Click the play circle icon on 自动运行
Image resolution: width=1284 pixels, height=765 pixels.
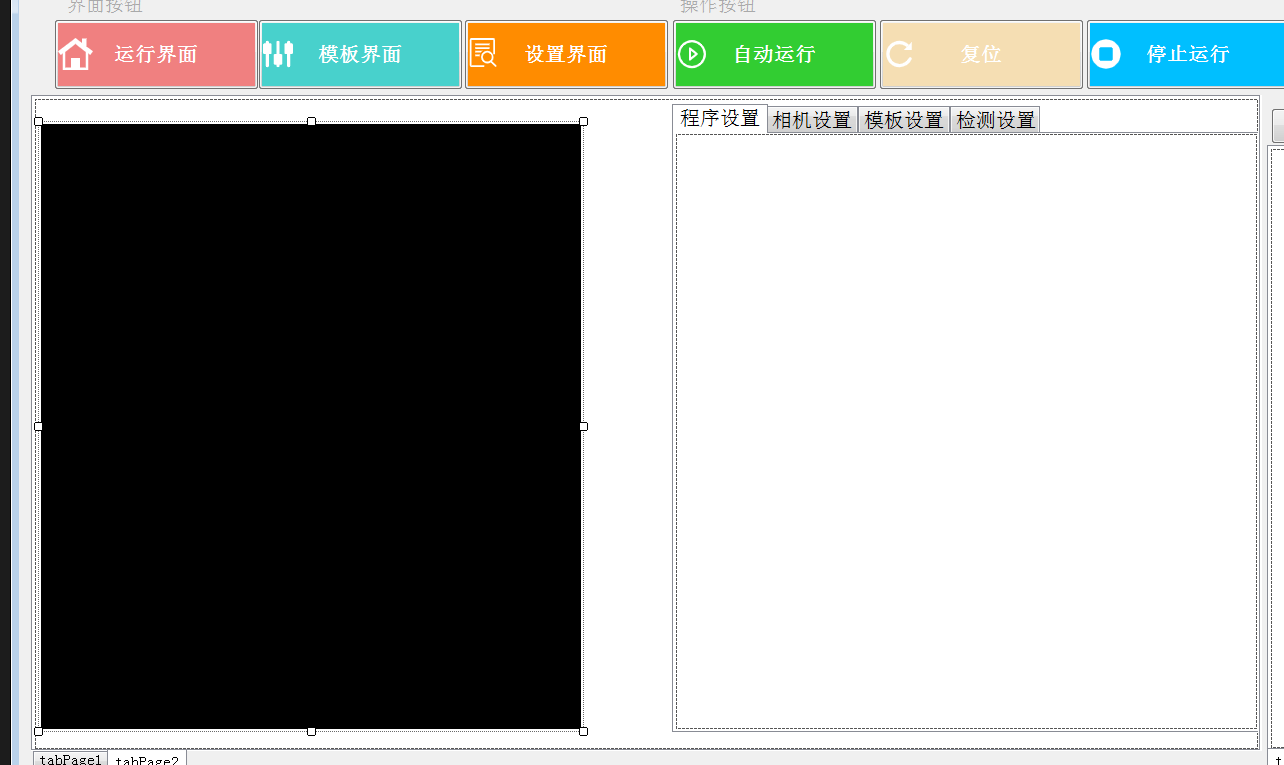click(692, 54)
